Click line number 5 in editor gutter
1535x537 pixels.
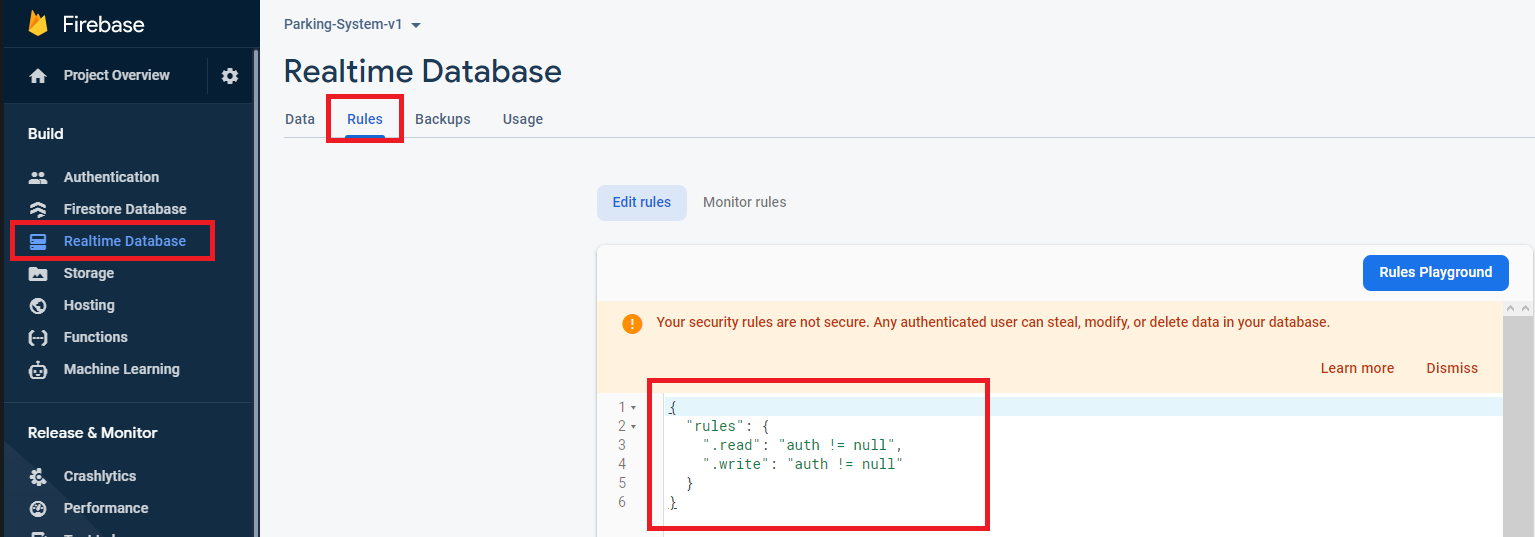tap(622, 483)
